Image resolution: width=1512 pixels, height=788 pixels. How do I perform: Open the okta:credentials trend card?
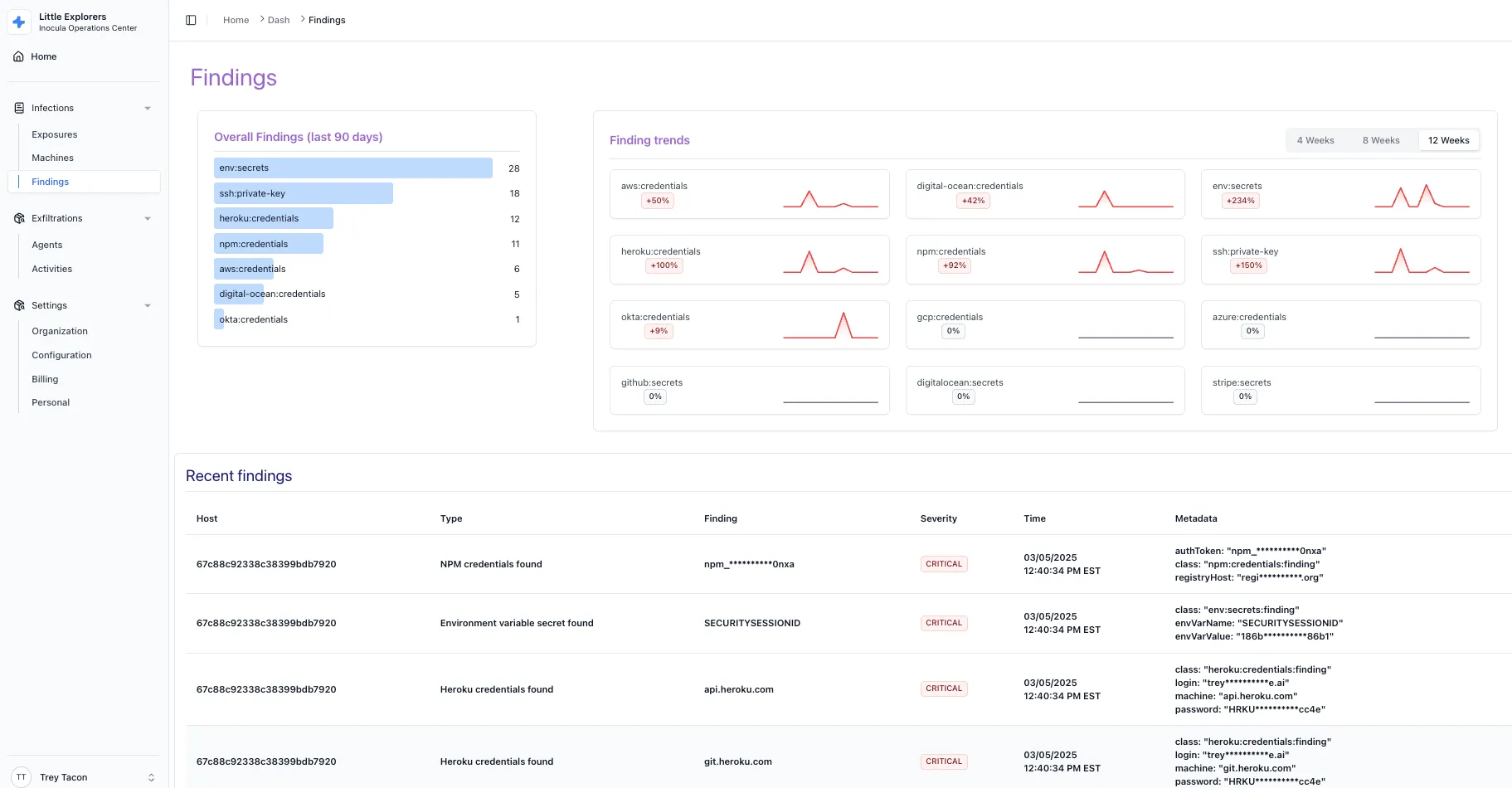click(x=749, y=324)
